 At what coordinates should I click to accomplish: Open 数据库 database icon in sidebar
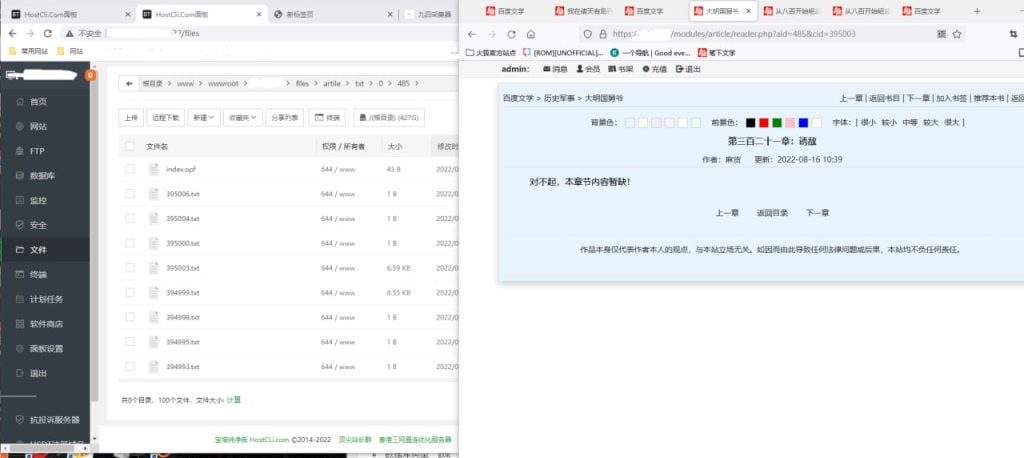click(x=20, y=176)
